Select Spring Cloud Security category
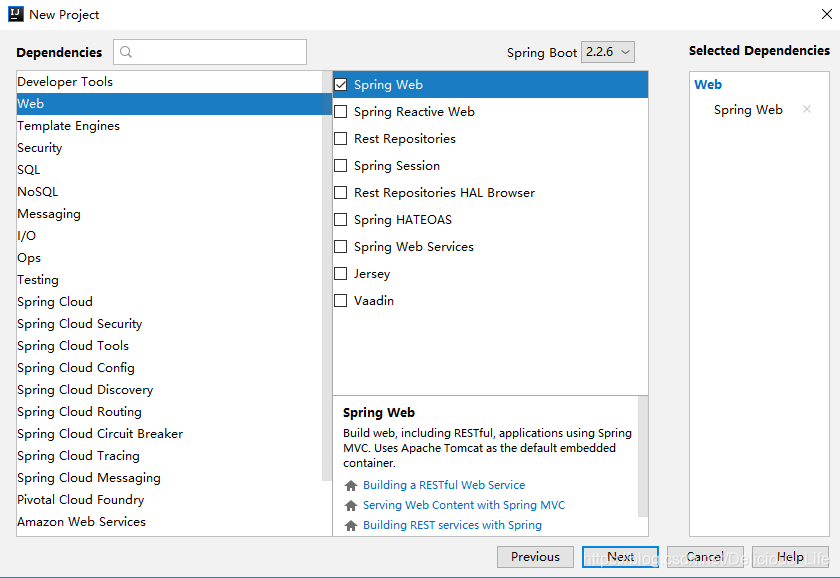This screenshot has width=840, height=578. (x=169, y=324)
